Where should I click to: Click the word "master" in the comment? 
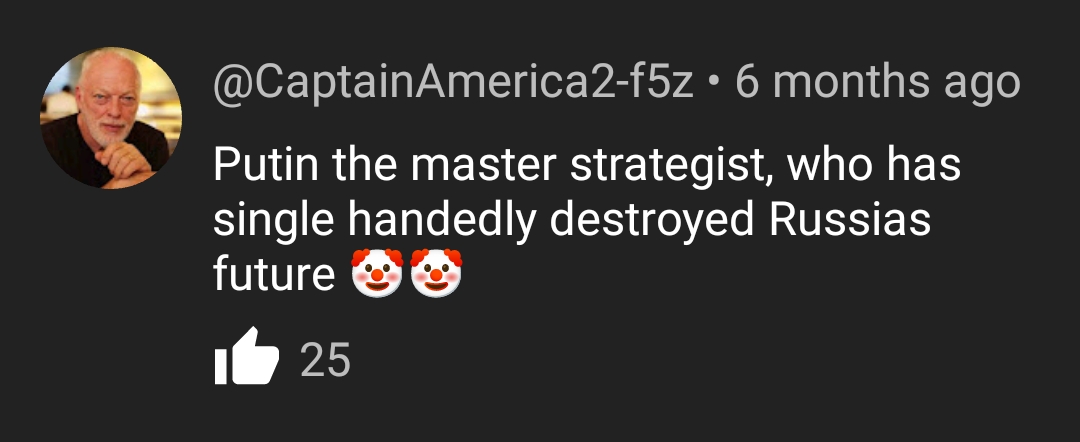pyautogui.click(x=482, y=167)
